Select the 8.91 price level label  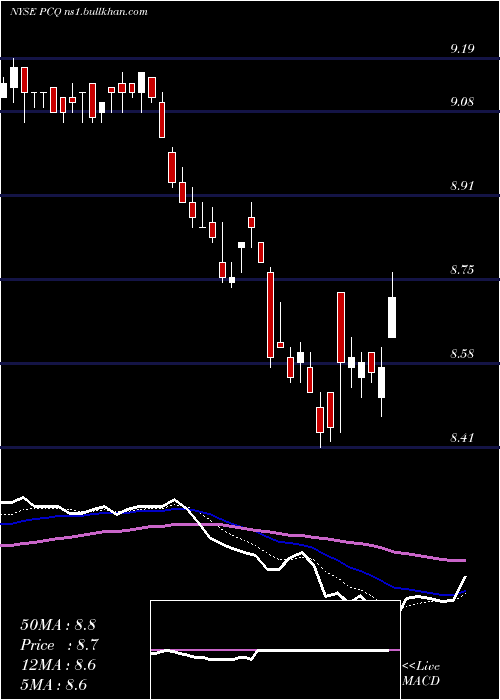pyautogui.click(x=461, y=186)
